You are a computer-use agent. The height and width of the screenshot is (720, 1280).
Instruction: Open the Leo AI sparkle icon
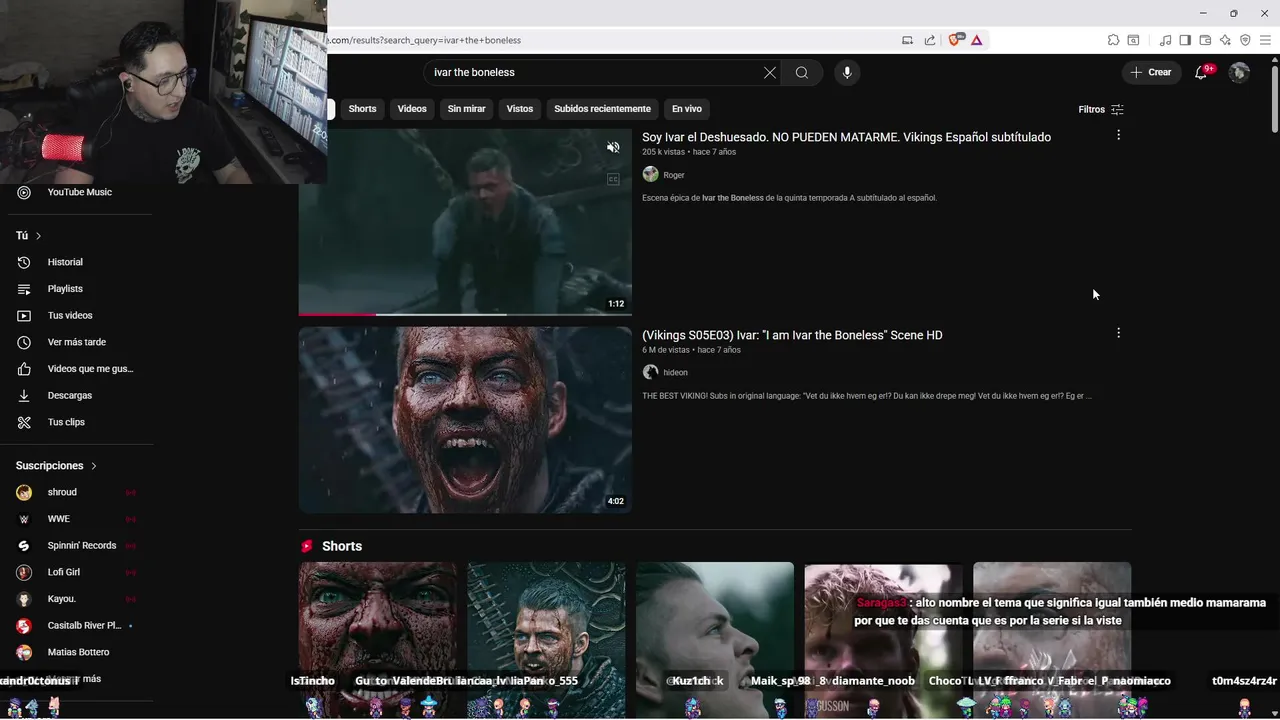point(1225,40)
